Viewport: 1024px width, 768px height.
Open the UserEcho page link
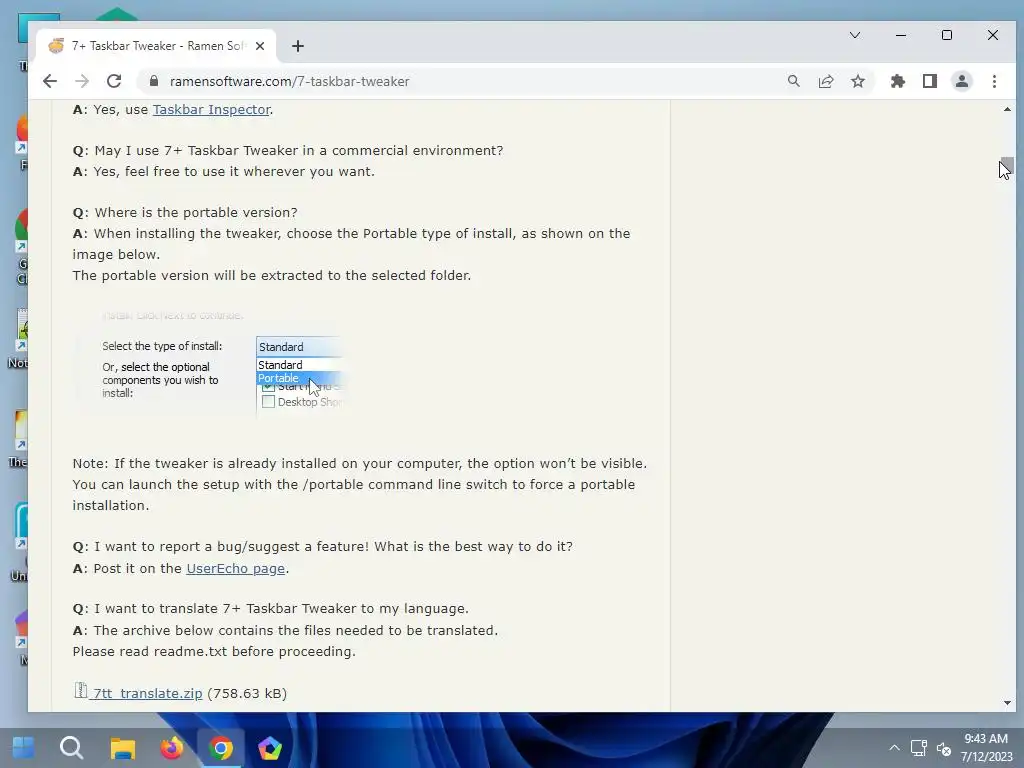pos(236,568)
